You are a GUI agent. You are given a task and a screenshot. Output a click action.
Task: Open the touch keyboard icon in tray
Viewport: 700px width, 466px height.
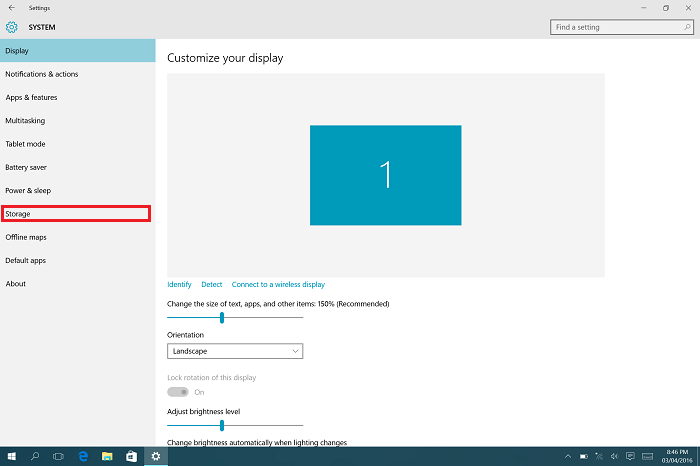tap(647, 456)
